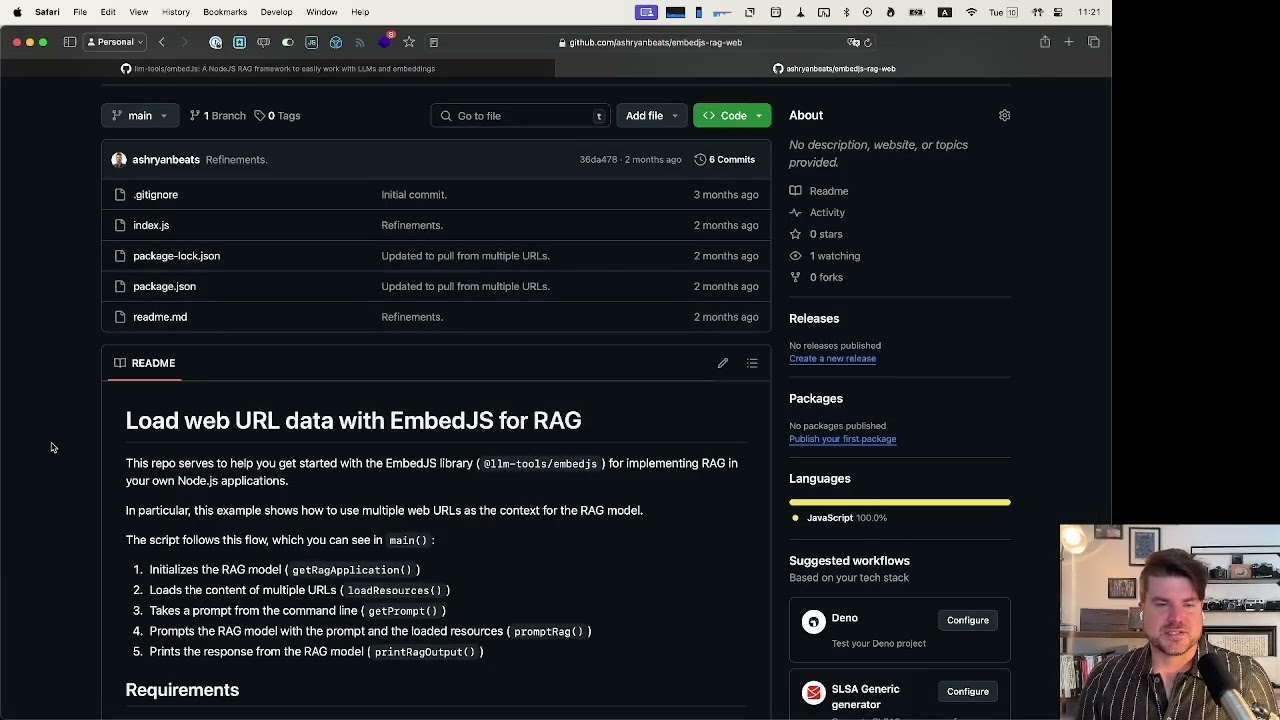This screenshot has width=1280, height=720.
Task: Click the yellow JavaScript language bar
Action: (x=900, y=502)
